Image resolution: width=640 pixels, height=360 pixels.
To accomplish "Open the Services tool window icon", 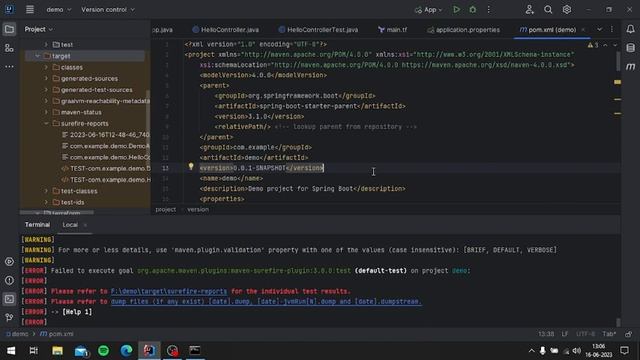I will [9, 262].
